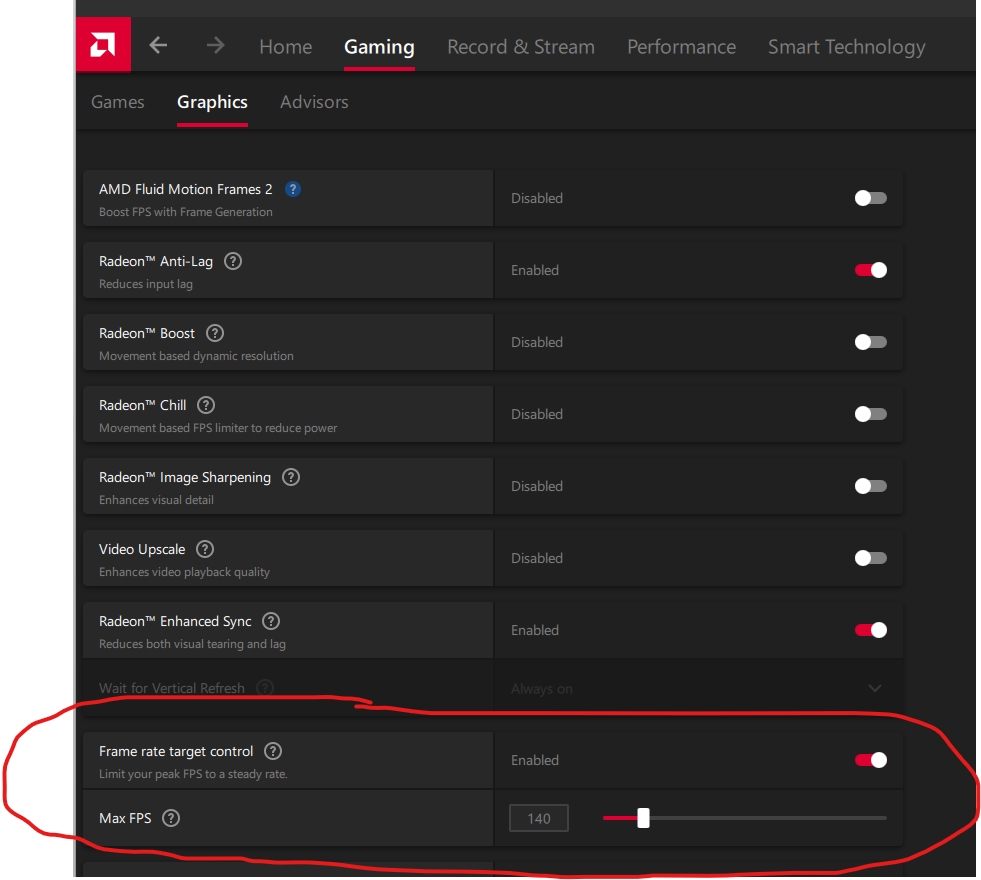Switch to Record & Stream tab
The image size is (981, 880).
[521, 47]
